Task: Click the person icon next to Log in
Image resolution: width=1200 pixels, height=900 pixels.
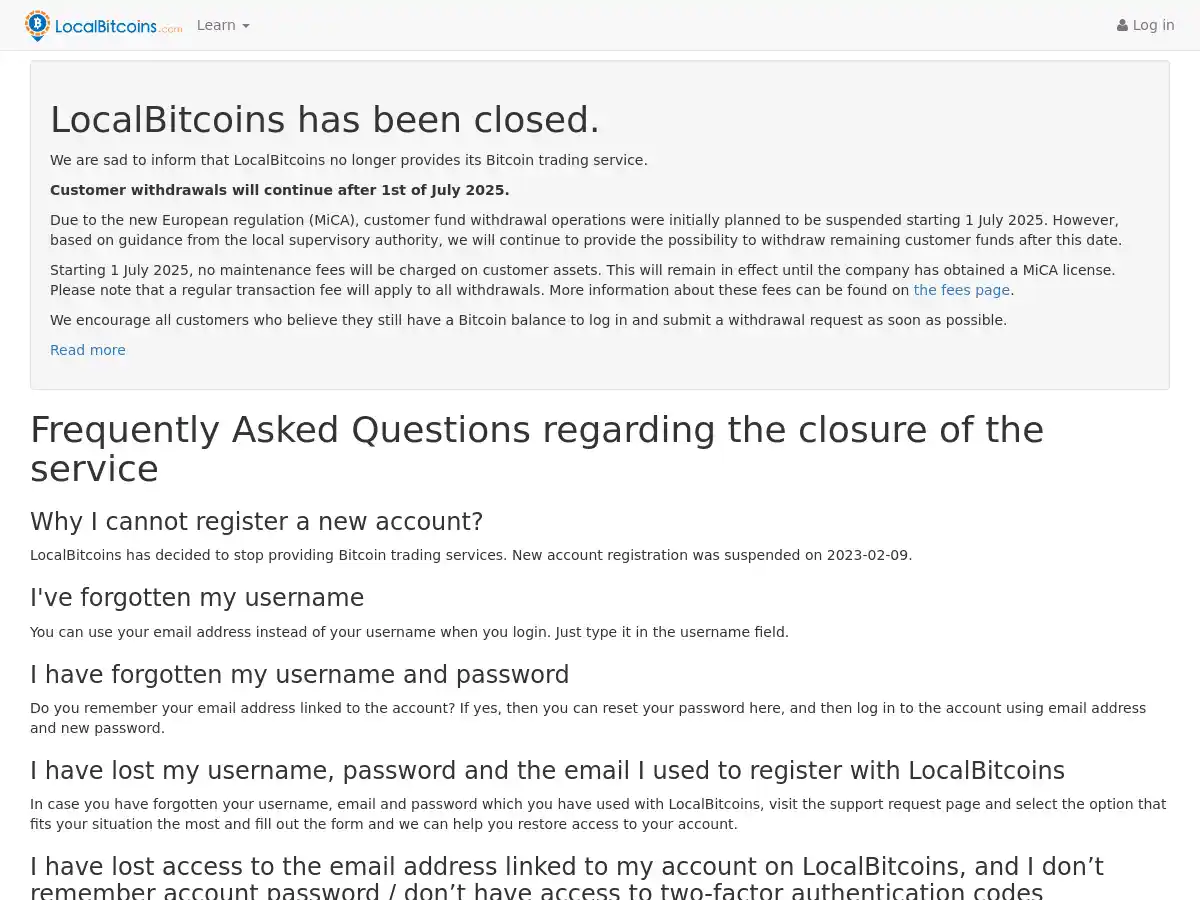Action: 1122,25
